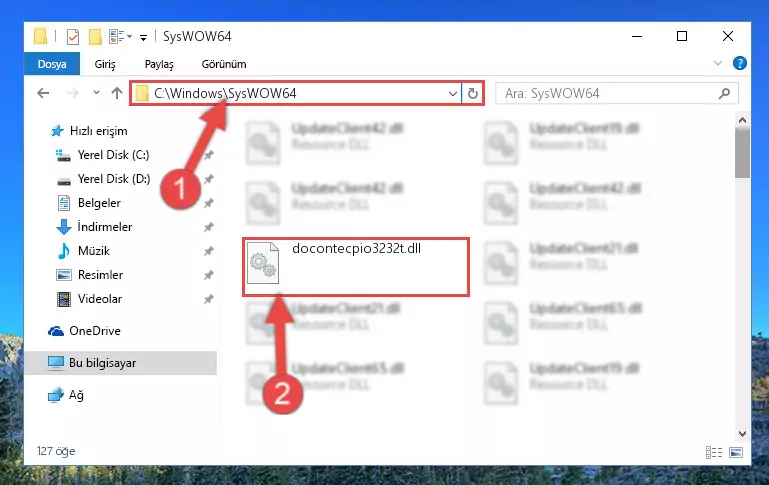Click the New folder icon in title bar

(x=95, y=37)
